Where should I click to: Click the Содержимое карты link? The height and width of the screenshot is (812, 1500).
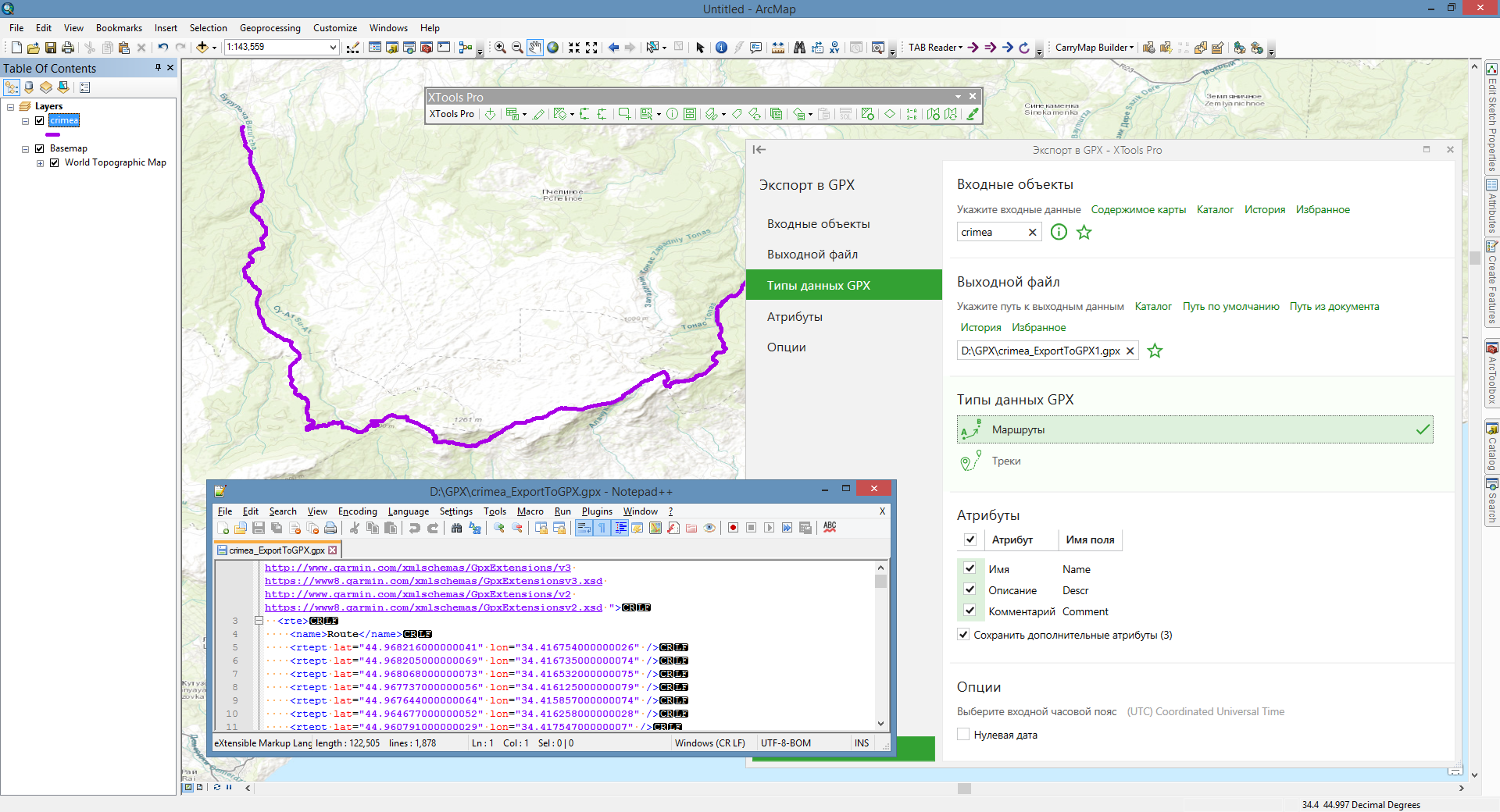1137,209
